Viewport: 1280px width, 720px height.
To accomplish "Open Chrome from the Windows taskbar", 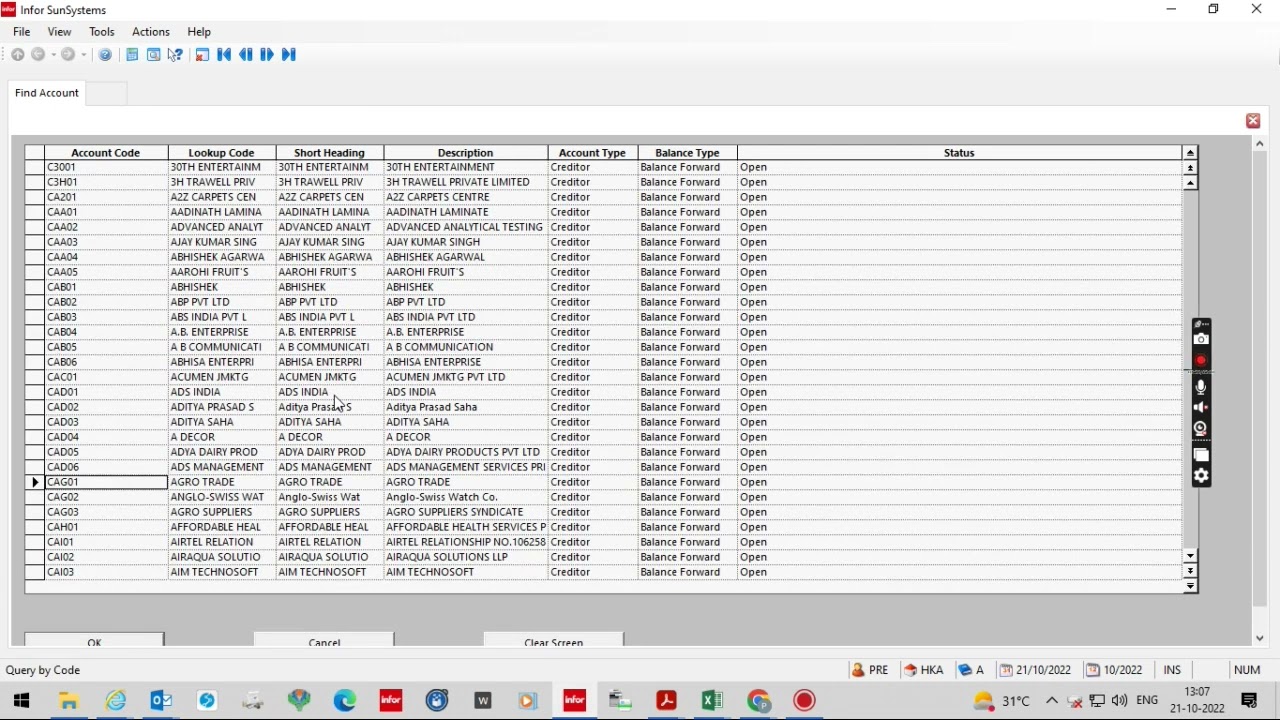I will [760, 702].
